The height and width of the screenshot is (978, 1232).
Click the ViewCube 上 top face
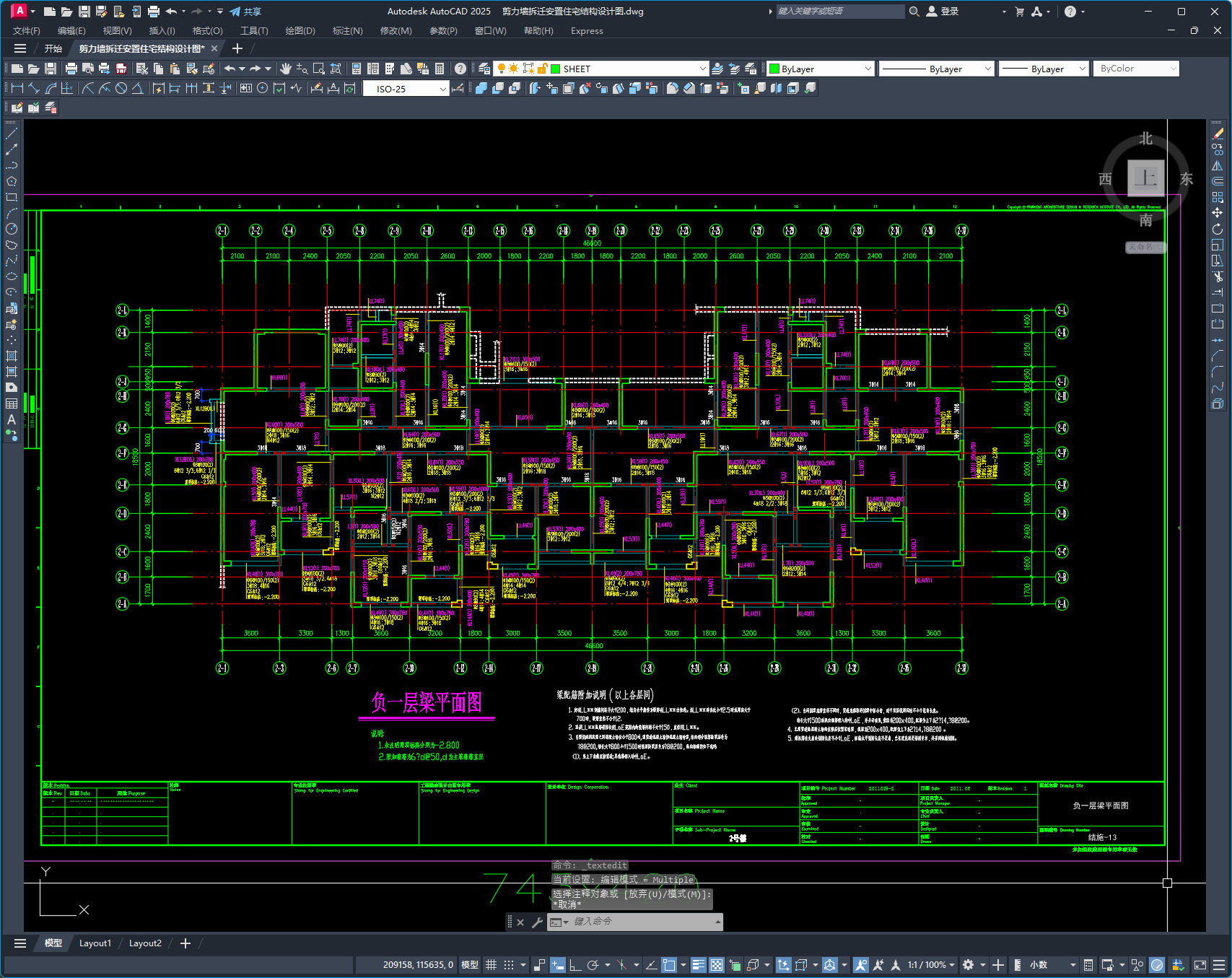[1145, 178]
